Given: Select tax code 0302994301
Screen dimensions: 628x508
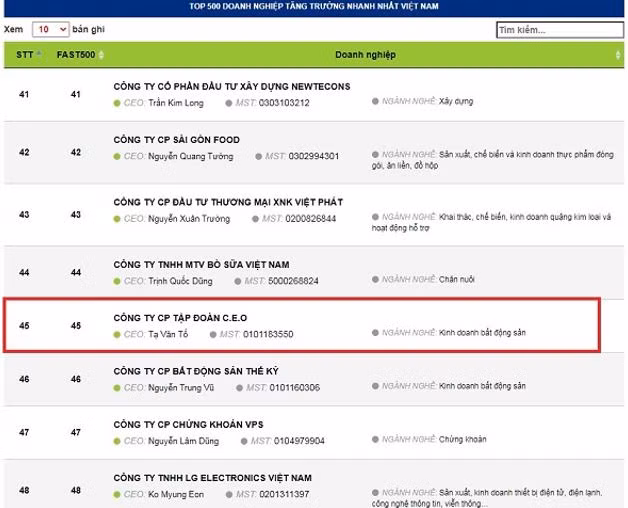Looking at the screenshot, I should (314, 156).
